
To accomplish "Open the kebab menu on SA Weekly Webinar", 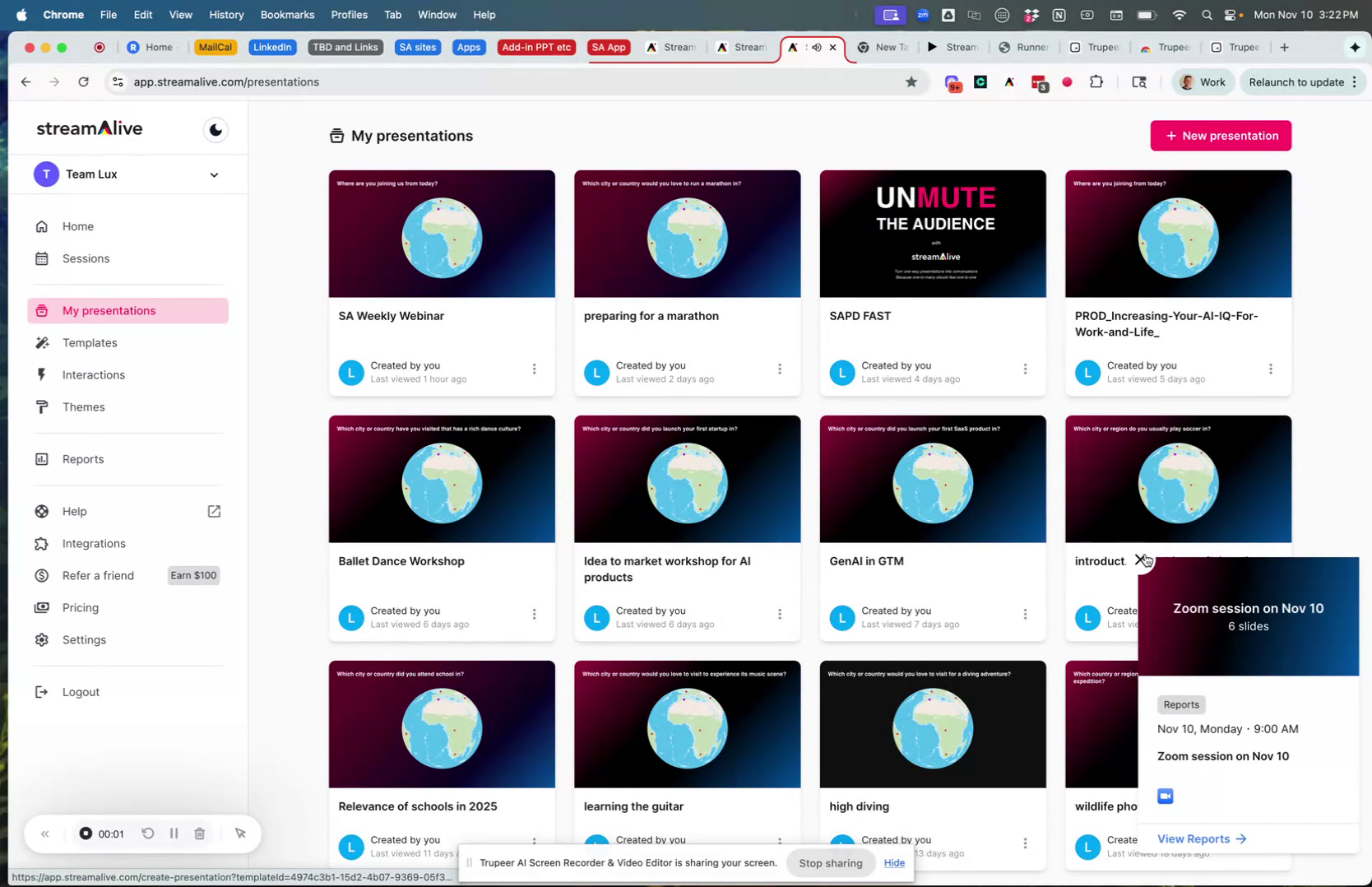I will [534, 369].
